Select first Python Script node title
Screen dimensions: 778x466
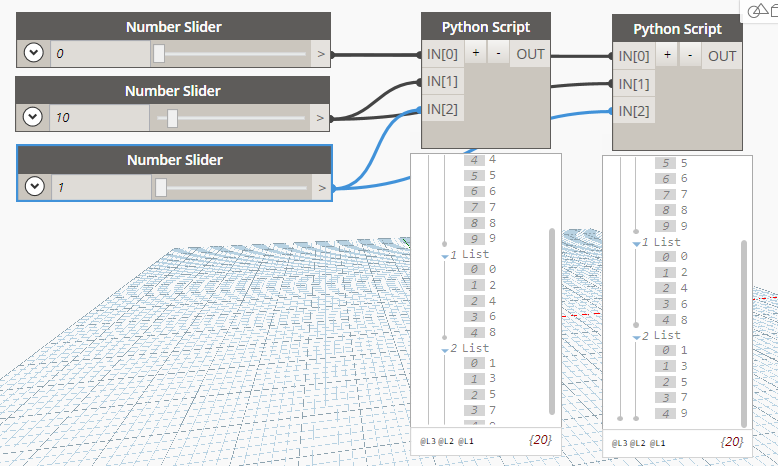486,27
